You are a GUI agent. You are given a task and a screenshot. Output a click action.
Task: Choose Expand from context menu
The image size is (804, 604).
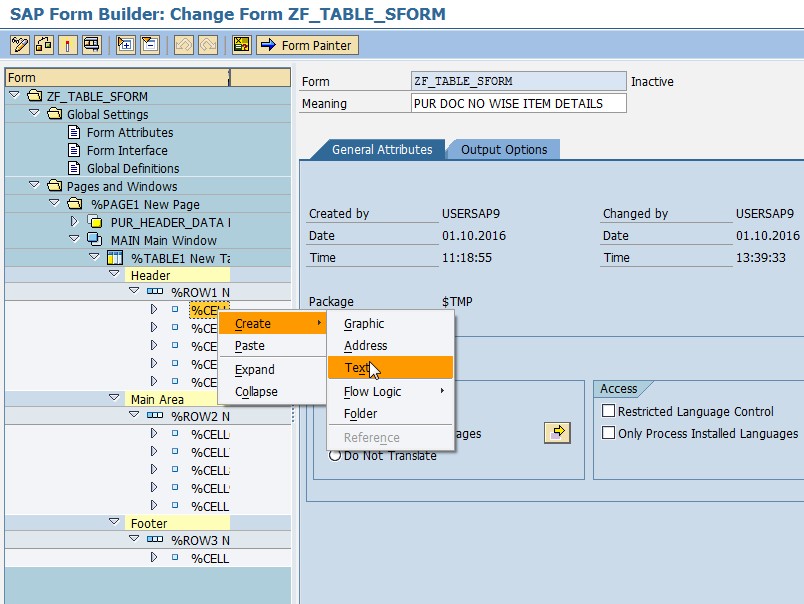(x=272, y=369)
